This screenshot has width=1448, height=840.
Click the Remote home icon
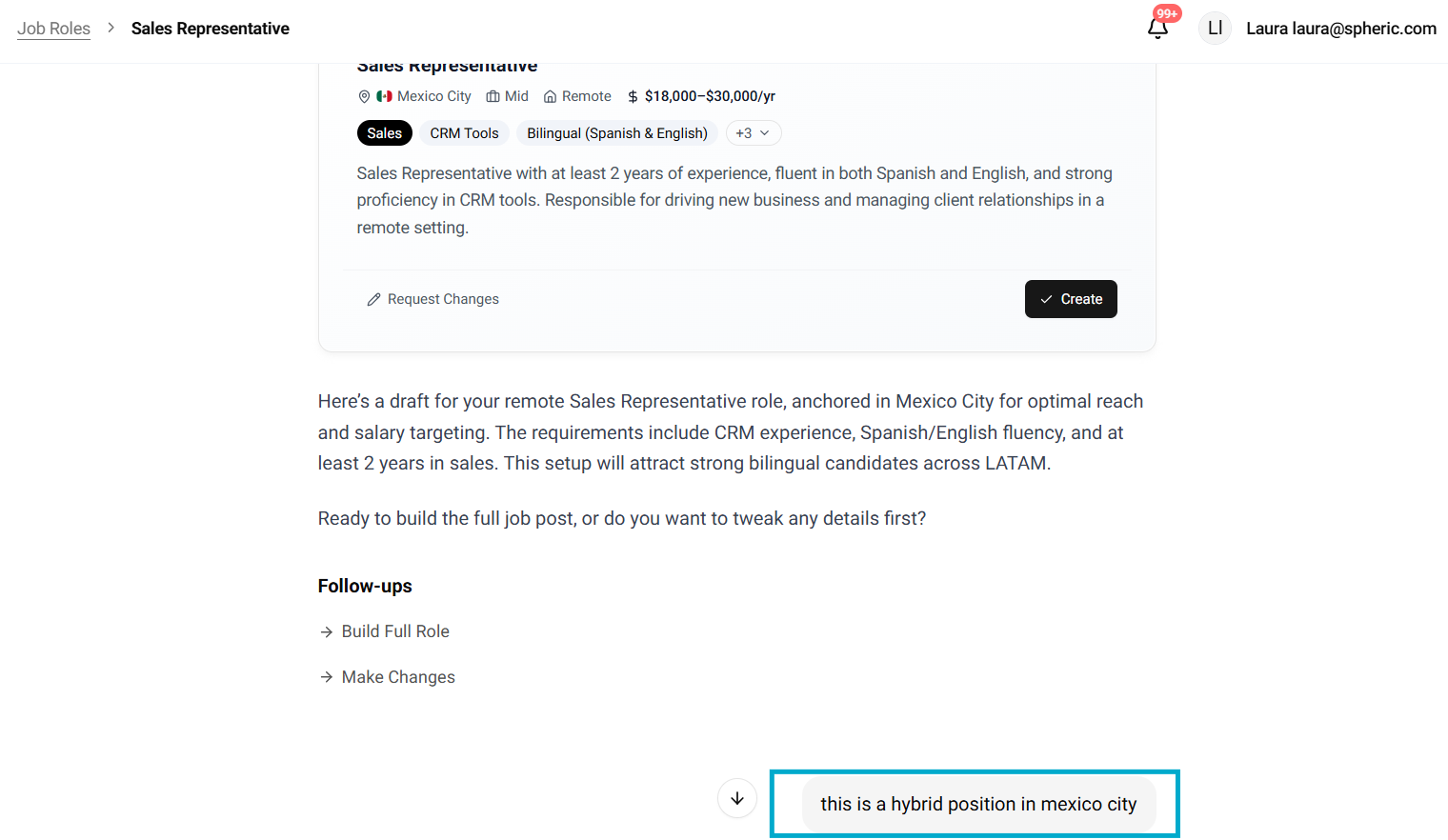[550, 96]
